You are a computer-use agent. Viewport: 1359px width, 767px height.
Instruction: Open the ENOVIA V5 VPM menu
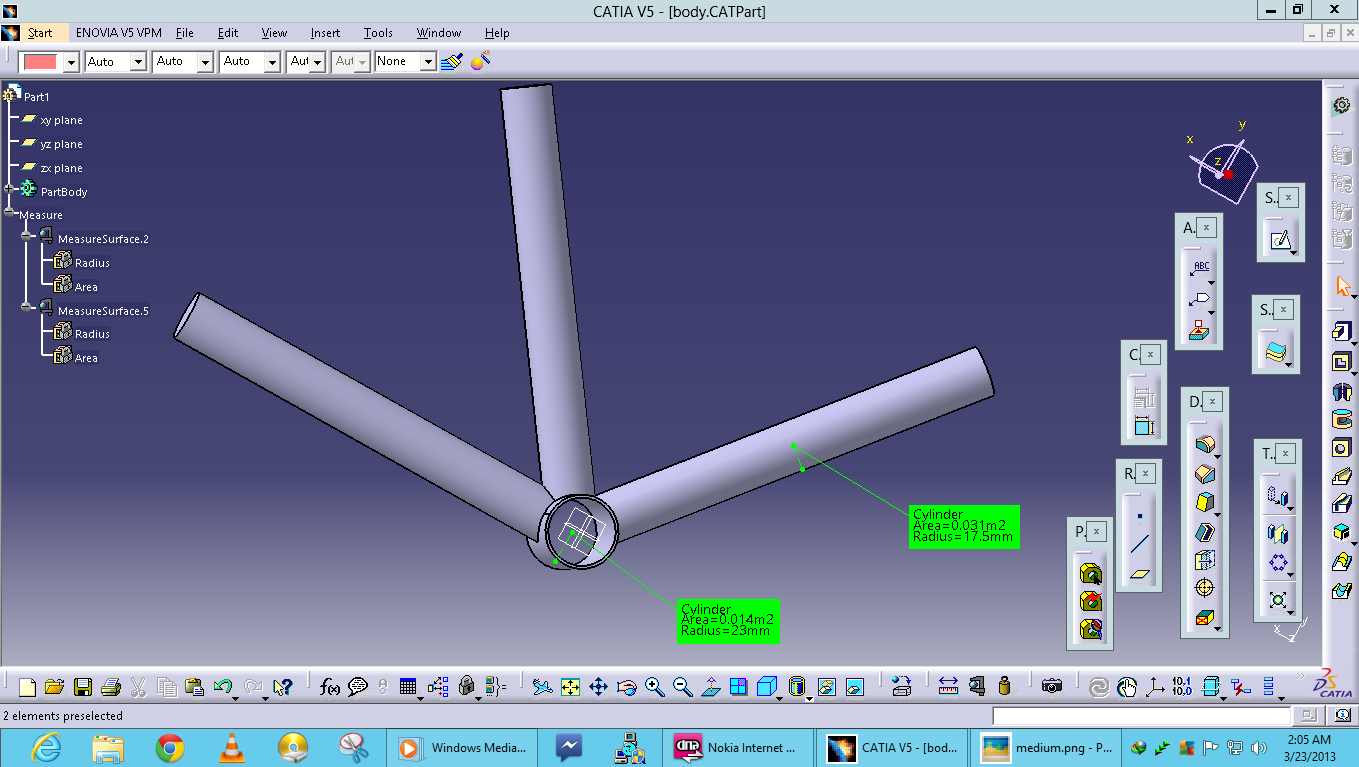118,33
